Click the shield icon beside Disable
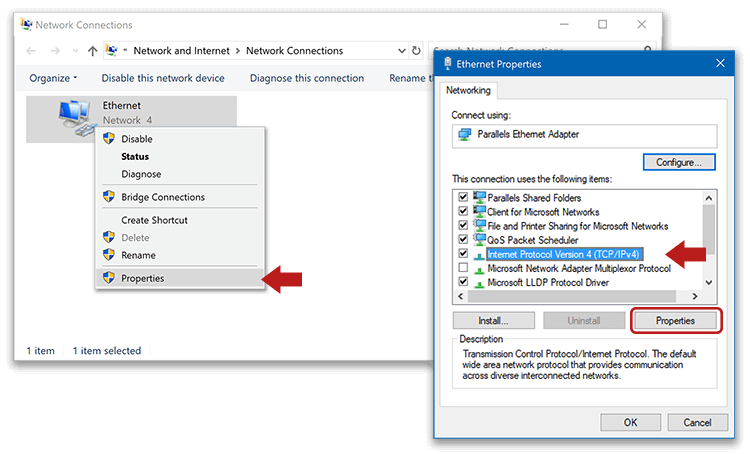Viewport: 750px width, 454px height. point(109,139)
